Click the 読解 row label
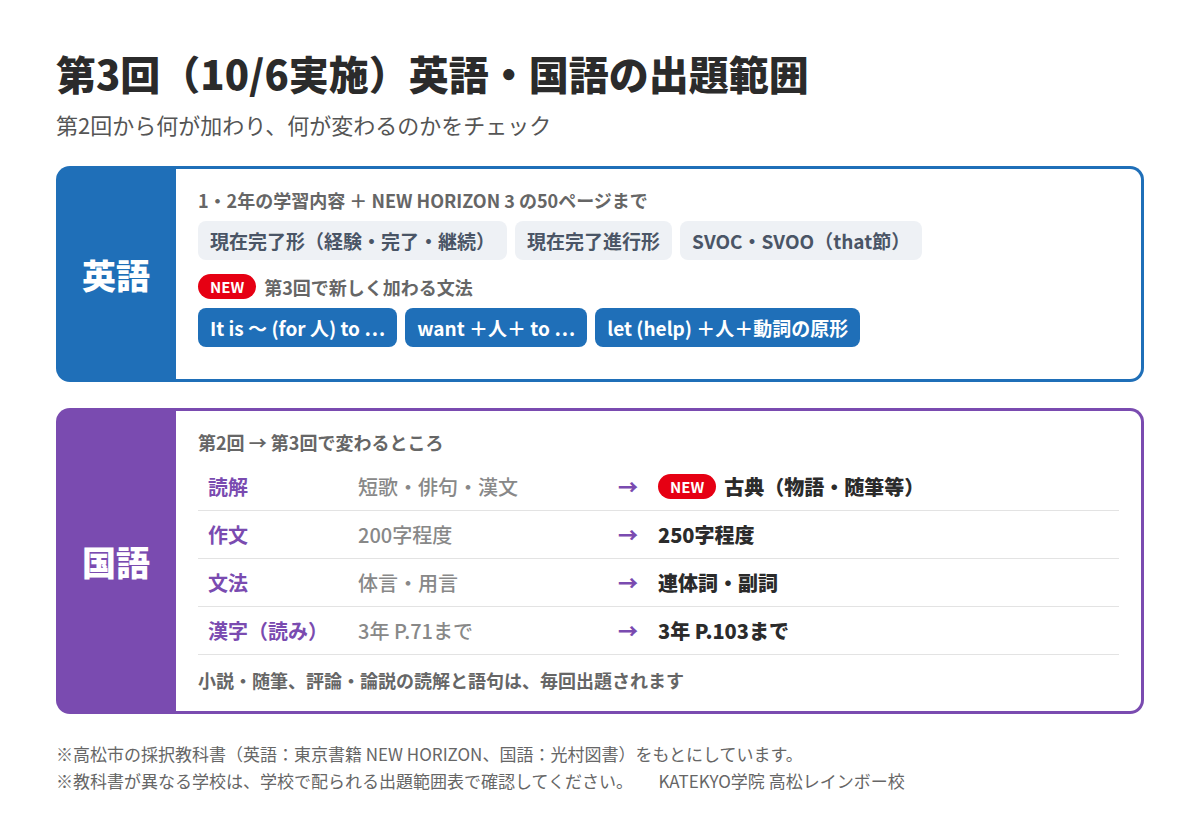The width and height of the screenshot is (1200, 834). [228, 487]
